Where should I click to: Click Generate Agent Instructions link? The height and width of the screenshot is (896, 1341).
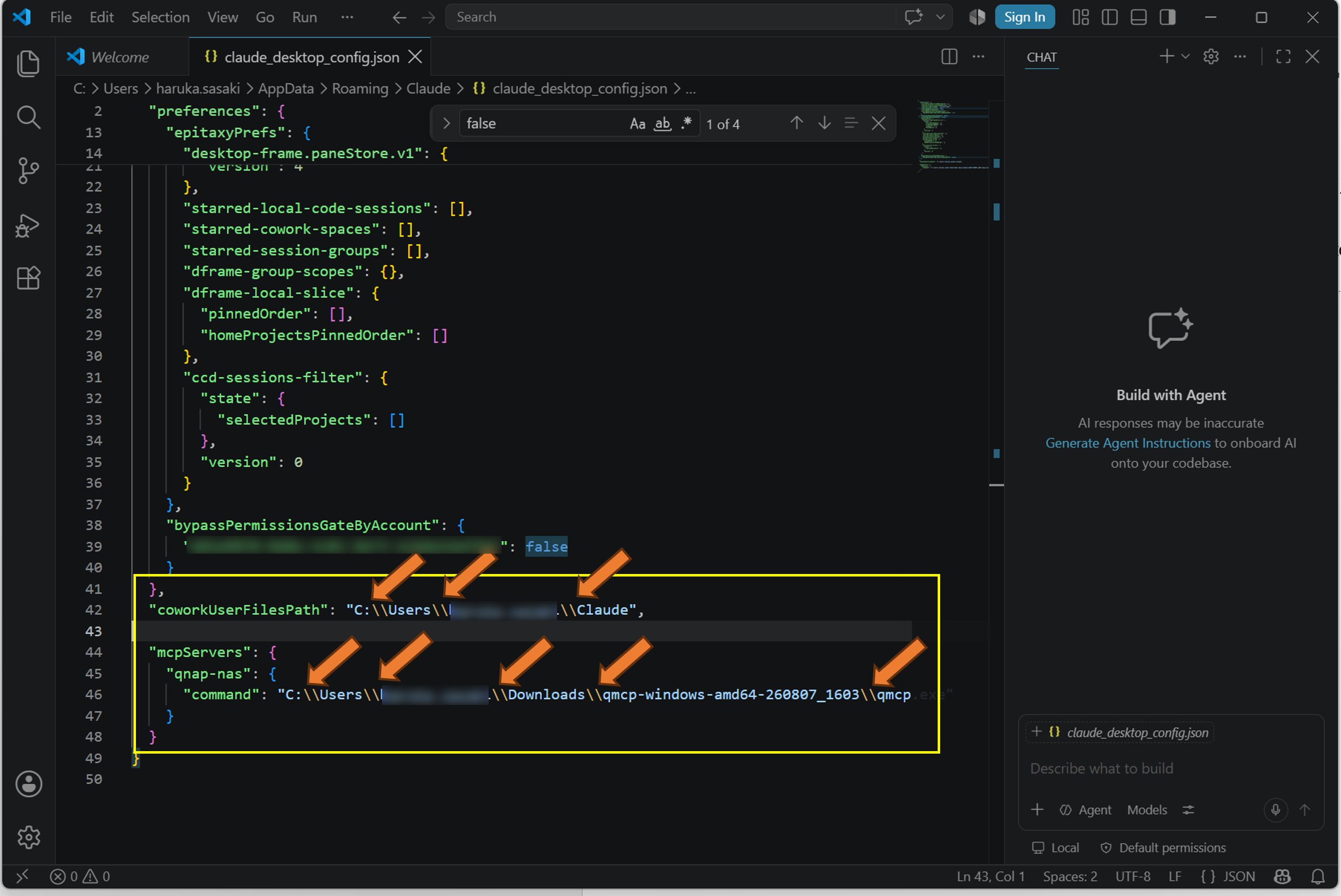click(x=1127, y=443)
